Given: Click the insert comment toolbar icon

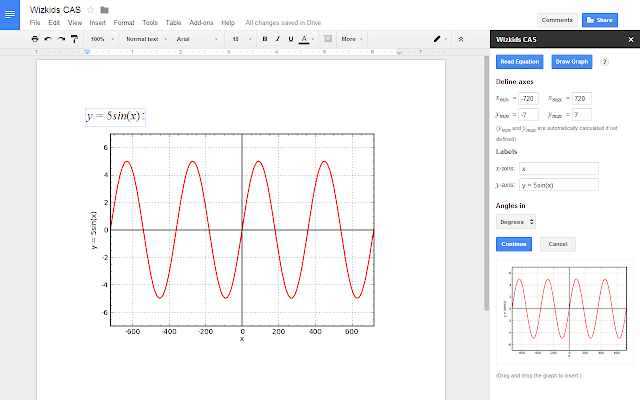Looking at the screenshot, I should coord(327,39).
